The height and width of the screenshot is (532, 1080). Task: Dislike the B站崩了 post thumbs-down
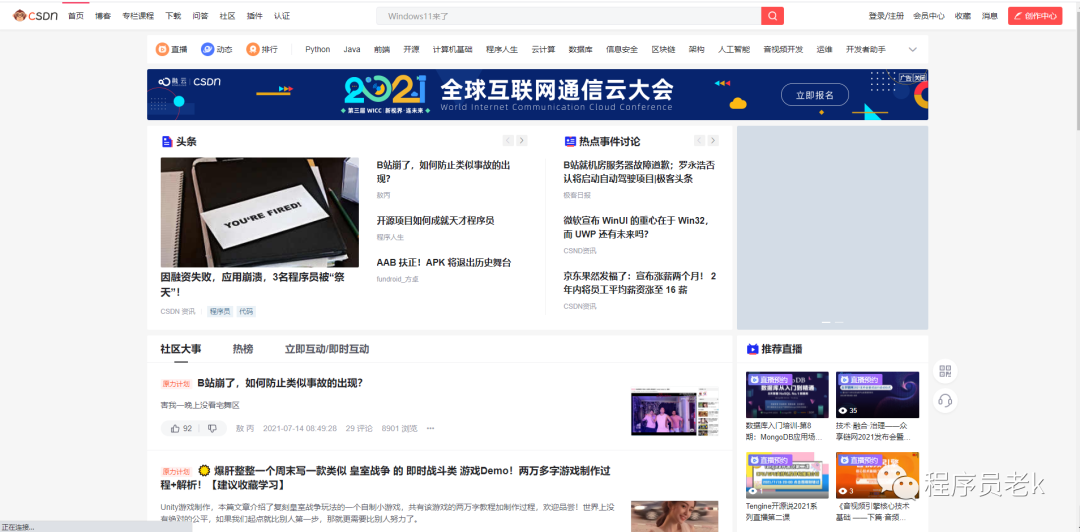click(x=212, y=428)
